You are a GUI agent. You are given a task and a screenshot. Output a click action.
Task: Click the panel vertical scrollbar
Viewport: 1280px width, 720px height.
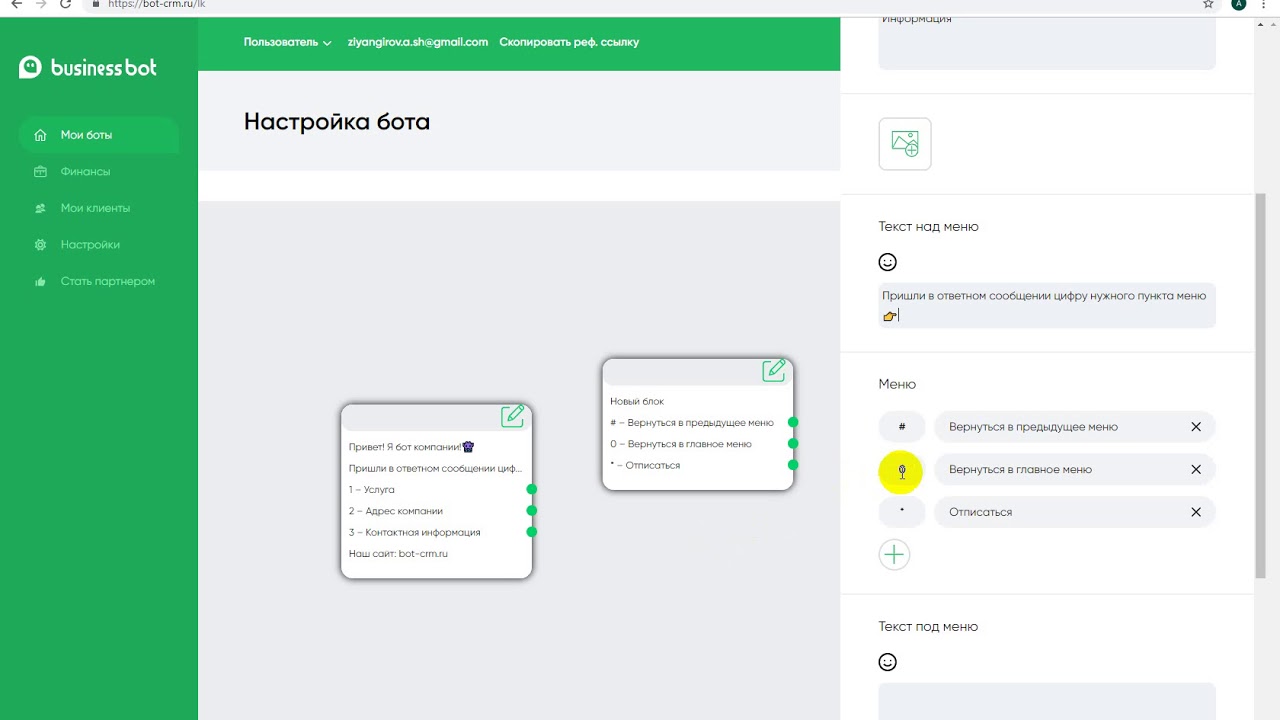[x=1260, y=385]
